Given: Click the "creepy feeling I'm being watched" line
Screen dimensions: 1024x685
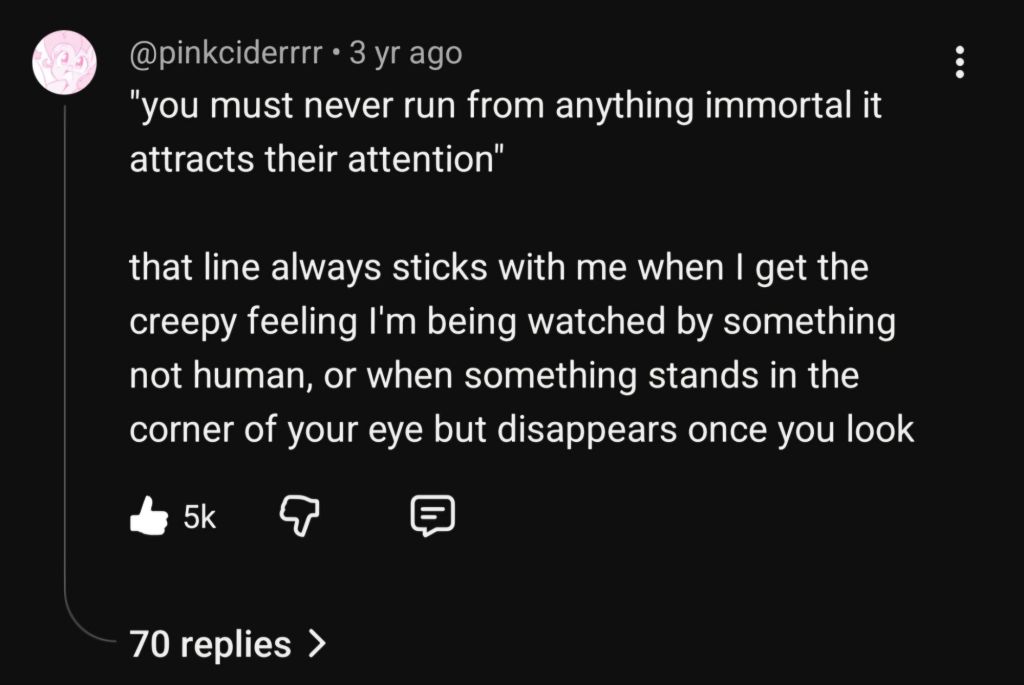Looking at the screenshot, I should (x=511, y=322).
